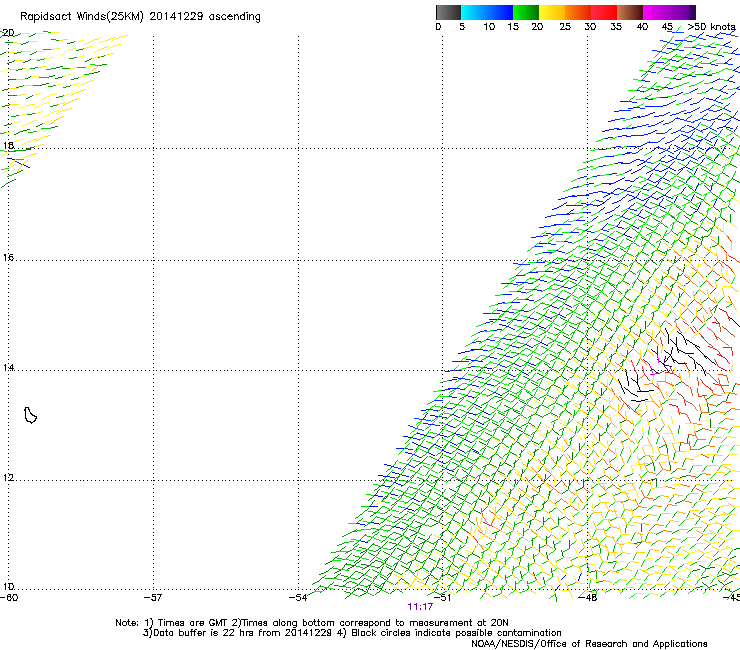Click the red 30-35 knots legend swatch
This screenshot has width=740, height=650.
coord(604,12)
